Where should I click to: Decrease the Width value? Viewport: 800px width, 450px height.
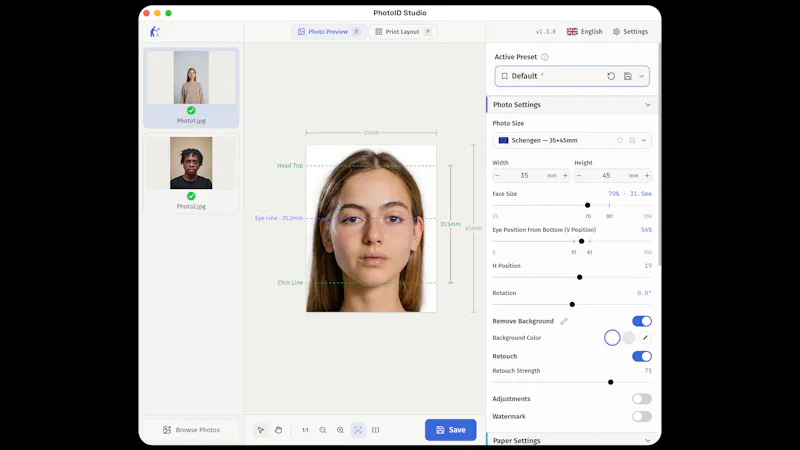[497, 176]
